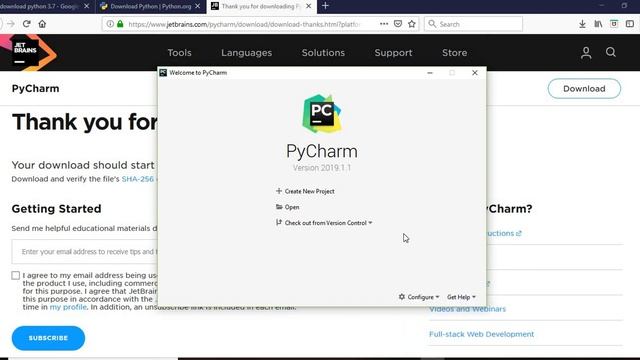The image size is (640, 360).
Task: Open the Support menu
Action: click(x=393, y=53)
